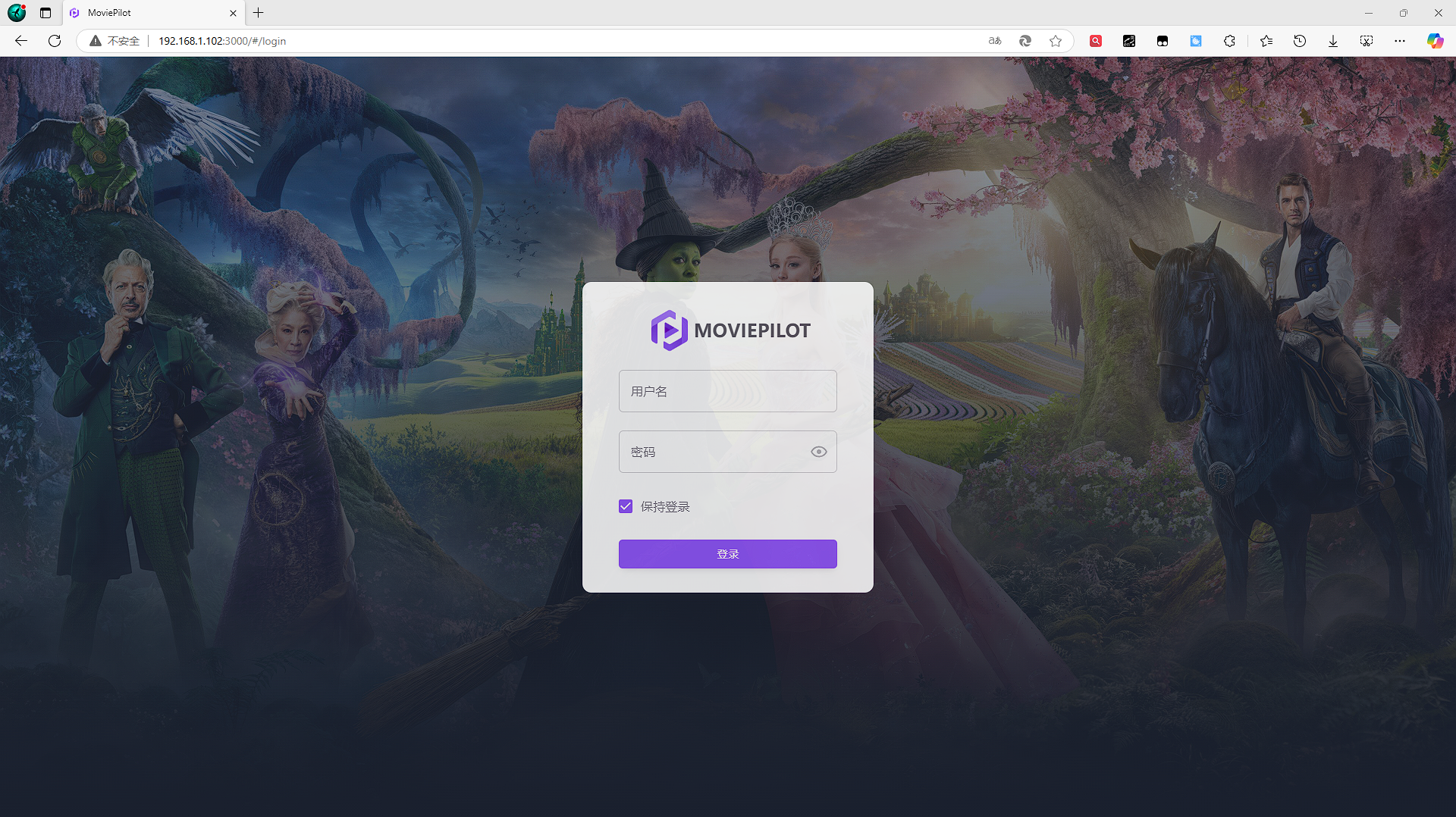Open the red search extension icon
1456x817 pixels.
click(x=1096, y=41)
